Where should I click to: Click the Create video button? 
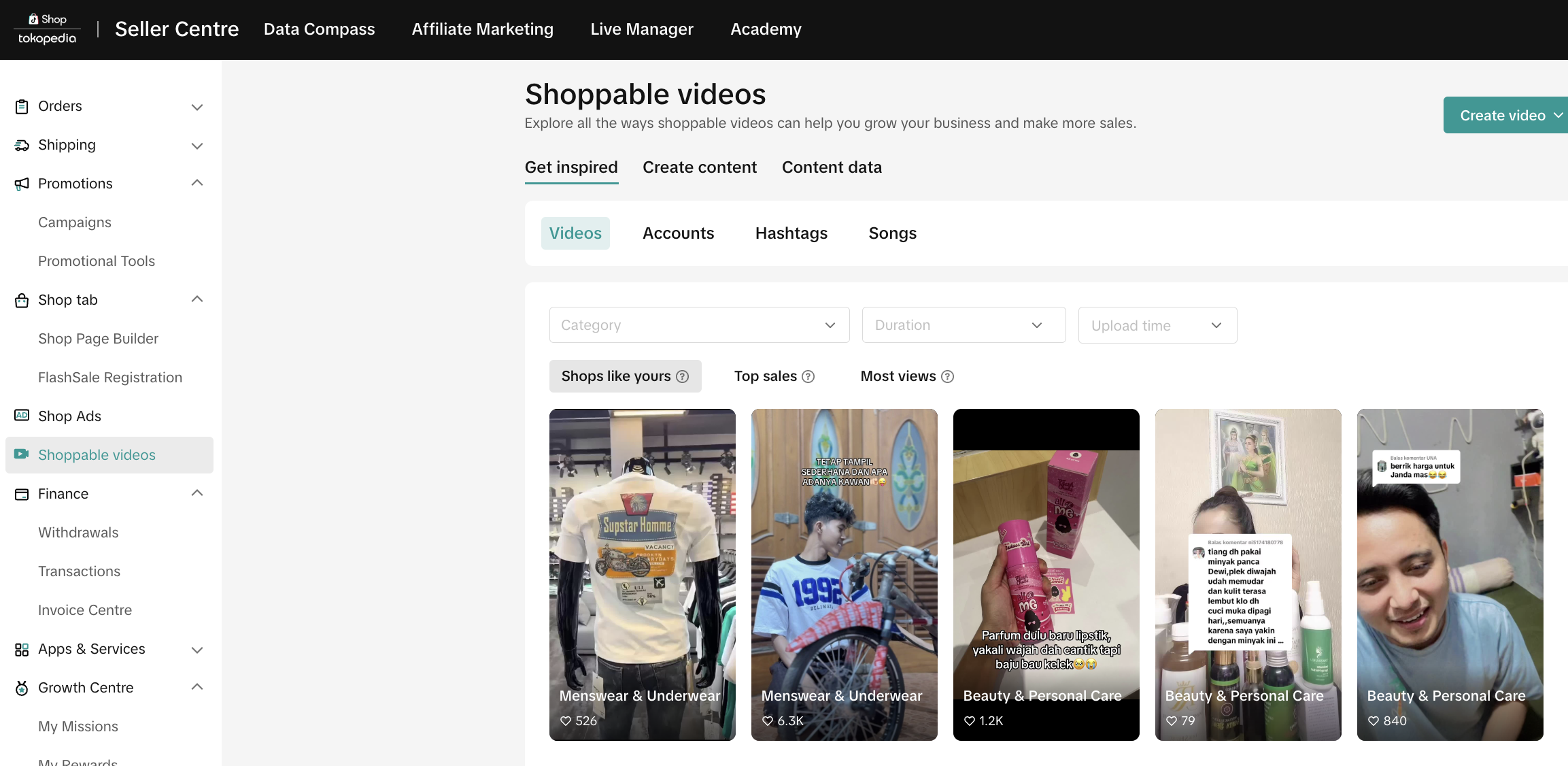(x=1503, y=116)
